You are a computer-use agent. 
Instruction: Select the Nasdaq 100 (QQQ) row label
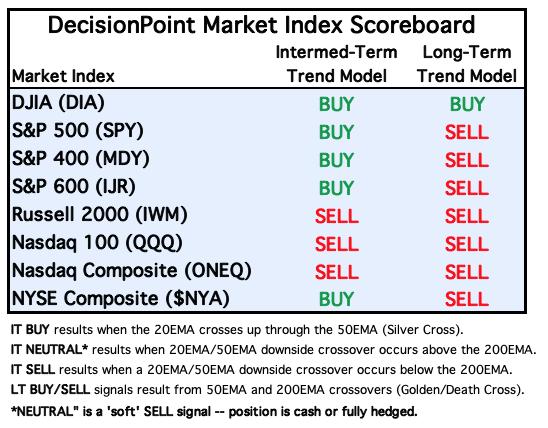[x=97, y=243]
